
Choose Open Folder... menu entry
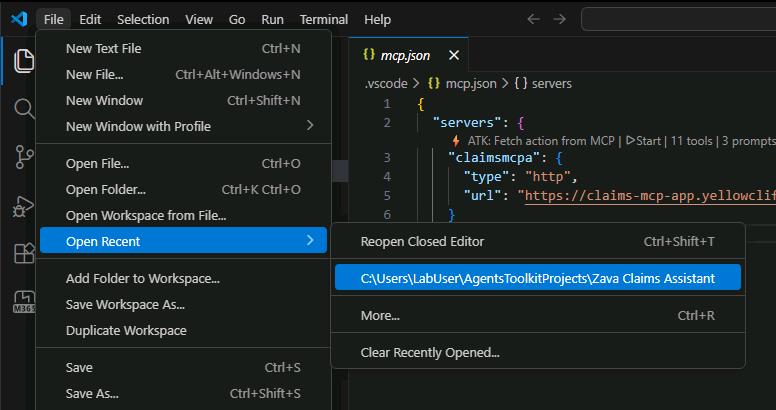coord(183,190)
